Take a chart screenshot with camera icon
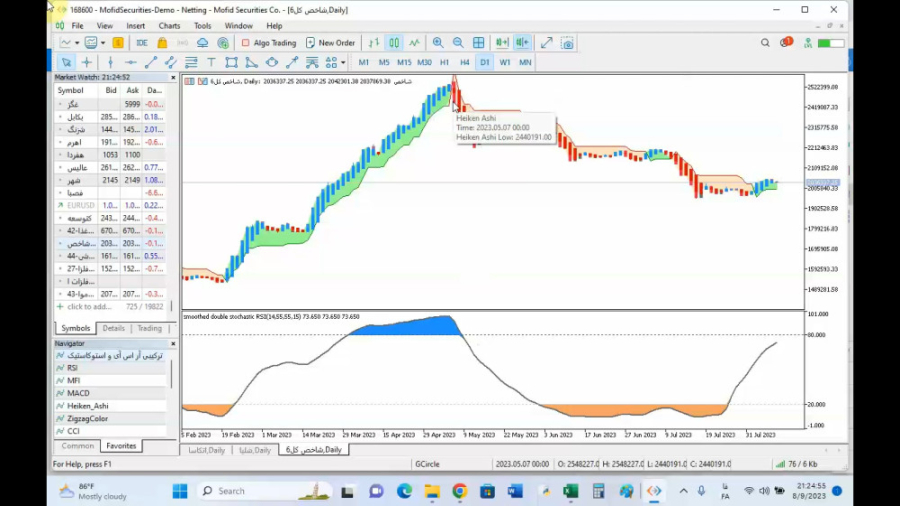The height and width of the screenshot is (506, 900). [567, 43]
